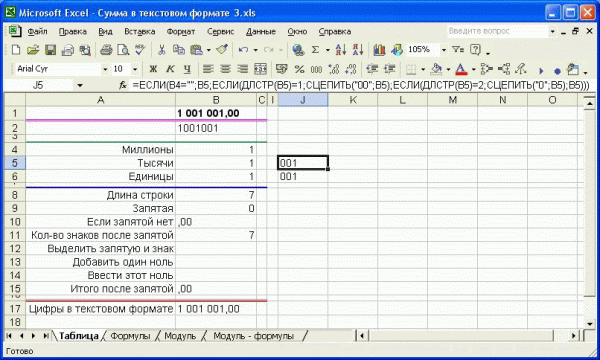This screenshot has height=360, width=600.
Task: Click the AutoSum sigma icon
Action: pos(315,50)
